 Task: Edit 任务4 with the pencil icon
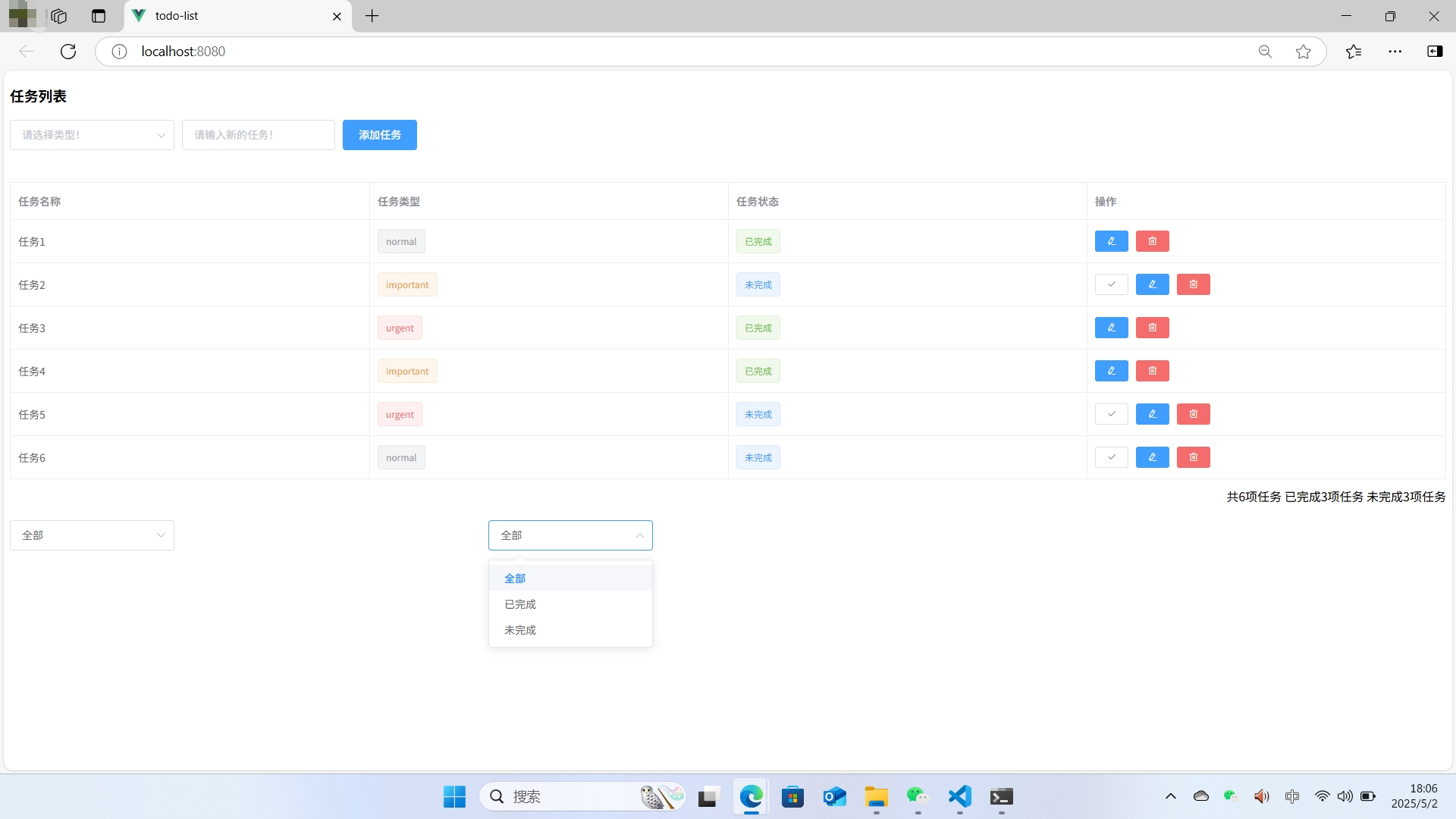tap(1111, 371)
